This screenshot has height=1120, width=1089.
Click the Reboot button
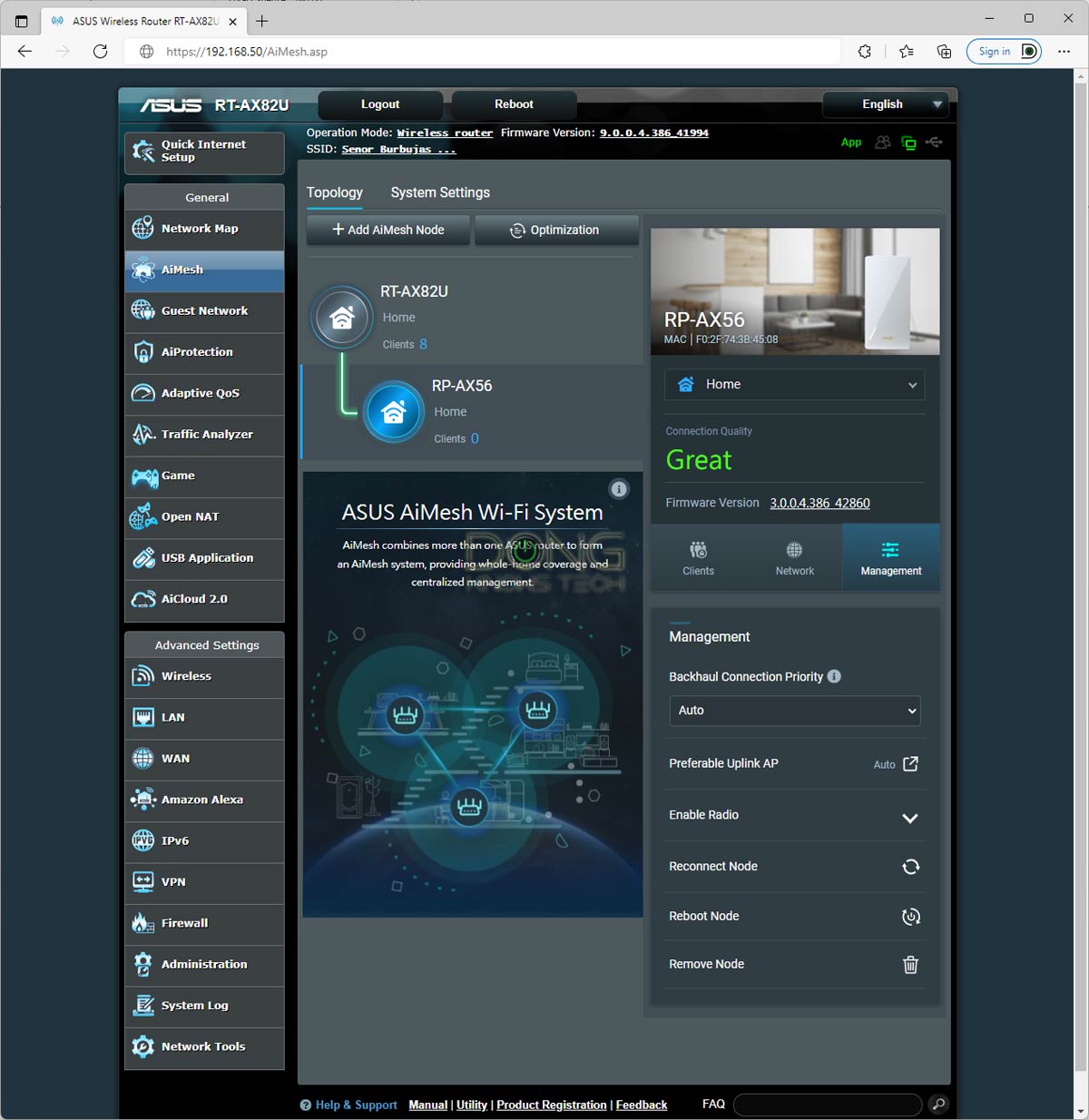pos(514,104)
